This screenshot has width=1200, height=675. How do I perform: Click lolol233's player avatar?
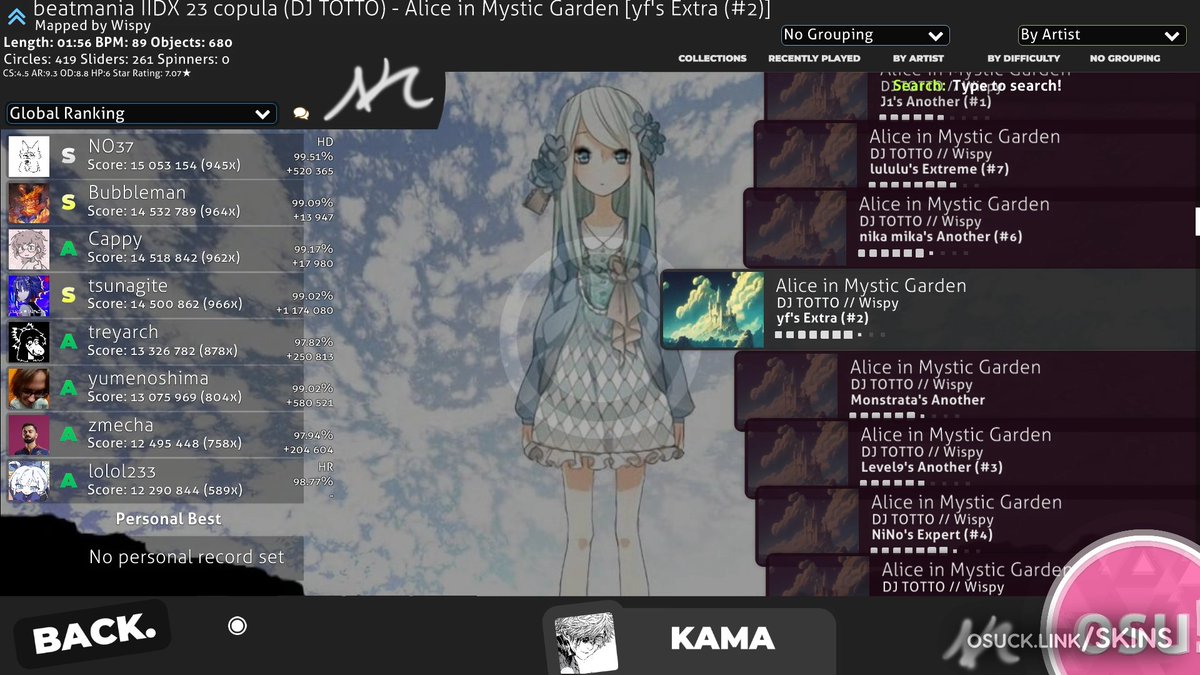click(29, 481)
